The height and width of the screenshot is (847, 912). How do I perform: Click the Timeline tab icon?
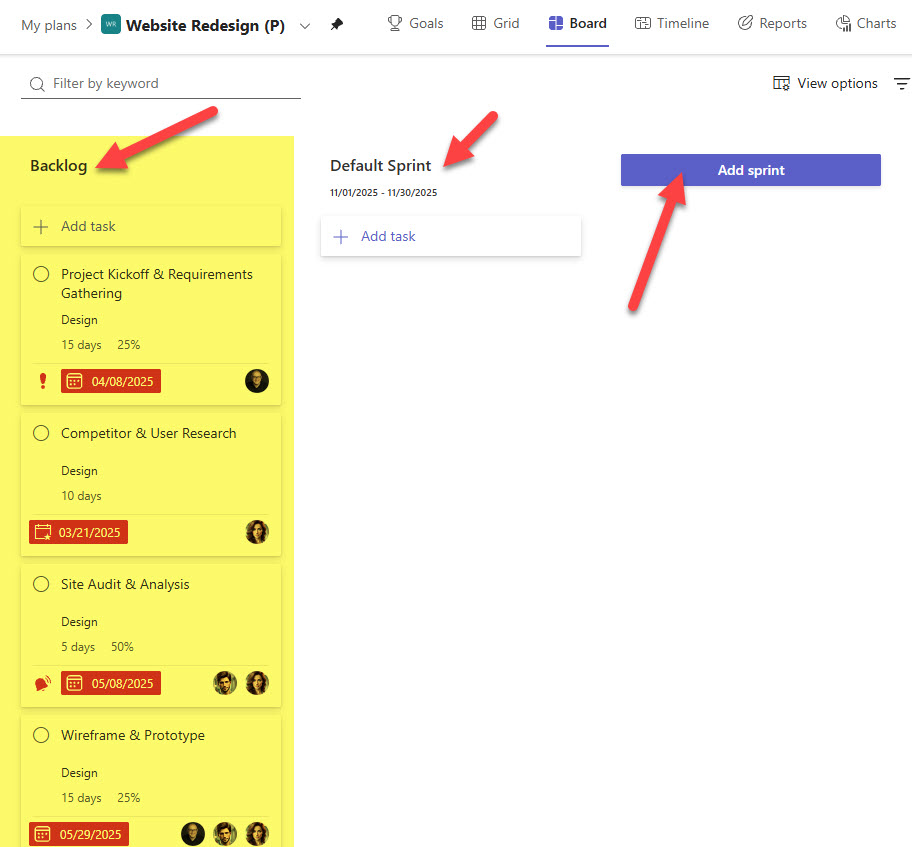point(643,23)
